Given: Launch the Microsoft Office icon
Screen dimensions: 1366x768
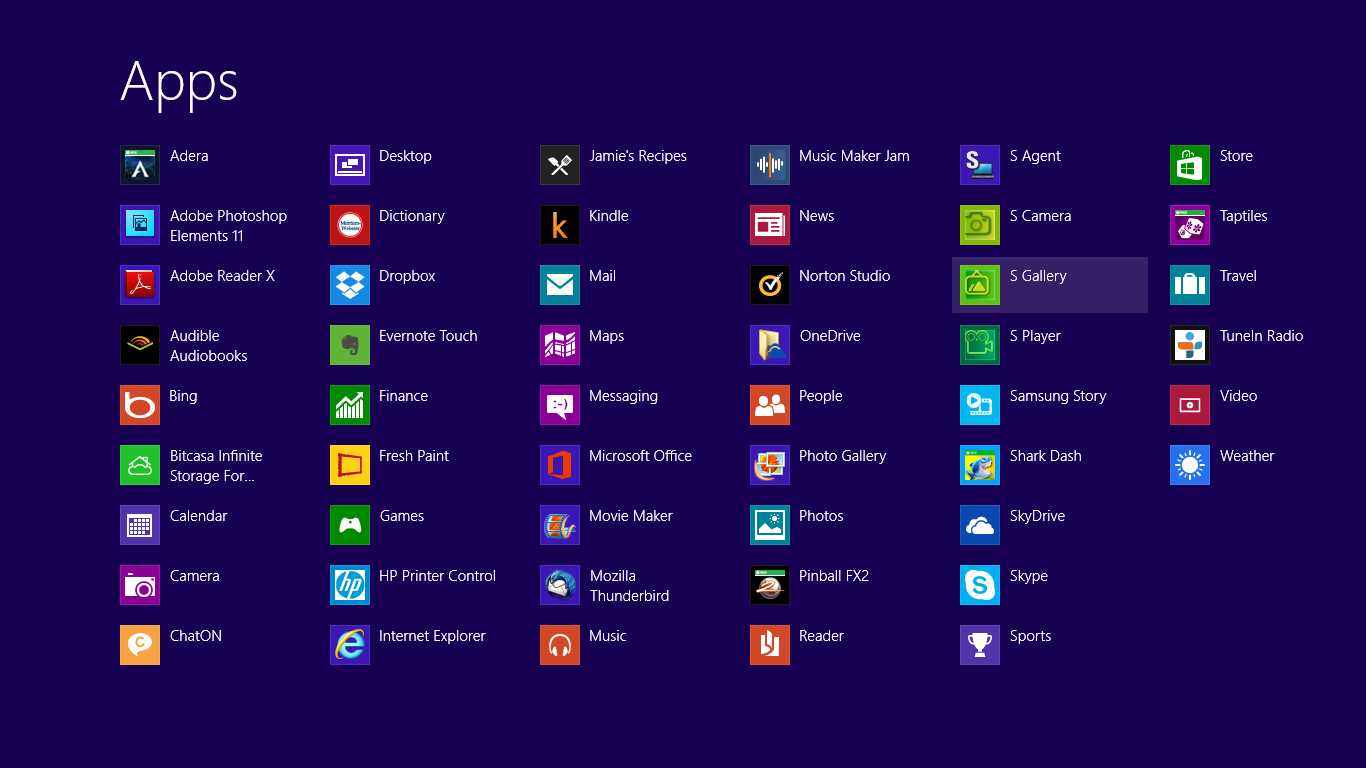Looking at the screenshot, I should point(560,465).
